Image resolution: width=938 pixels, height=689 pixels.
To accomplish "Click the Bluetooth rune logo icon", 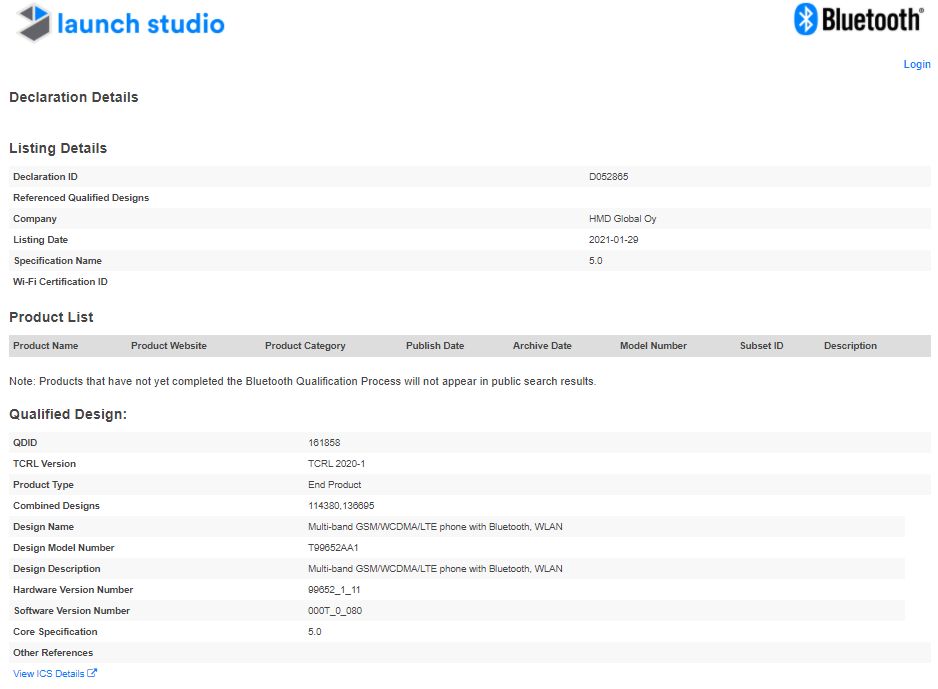I will point(806,19).
